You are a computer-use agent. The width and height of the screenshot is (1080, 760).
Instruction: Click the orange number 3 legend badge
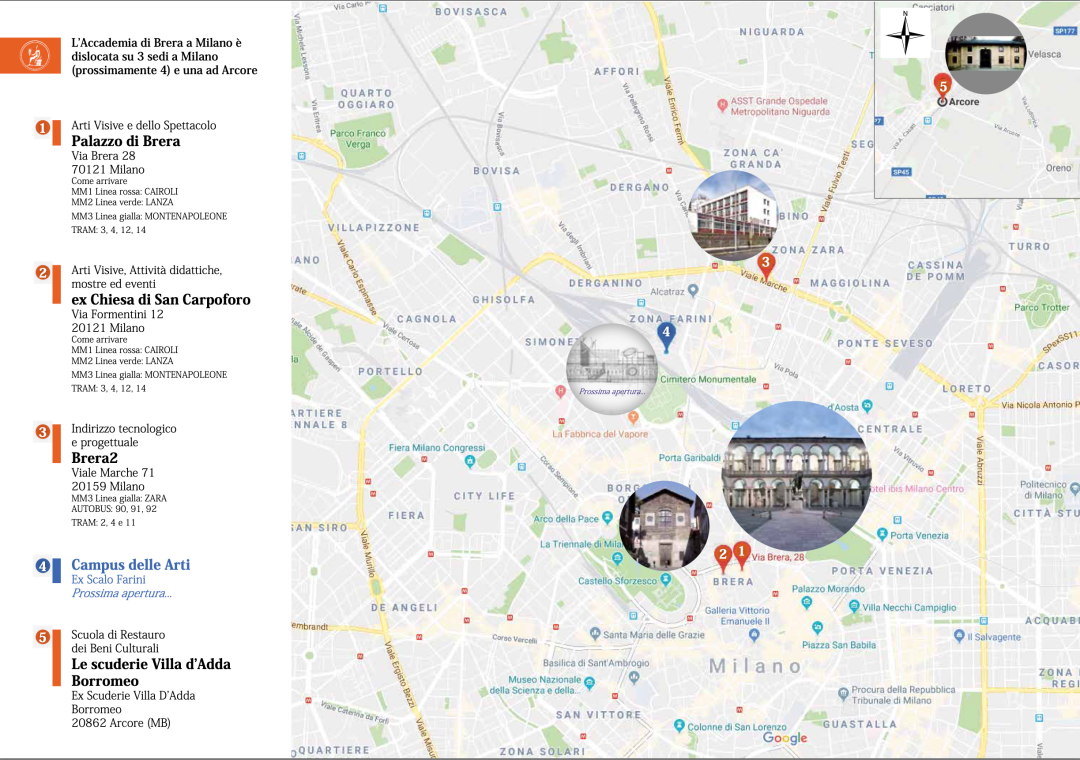pyautogui.click(x=43, y=431)
